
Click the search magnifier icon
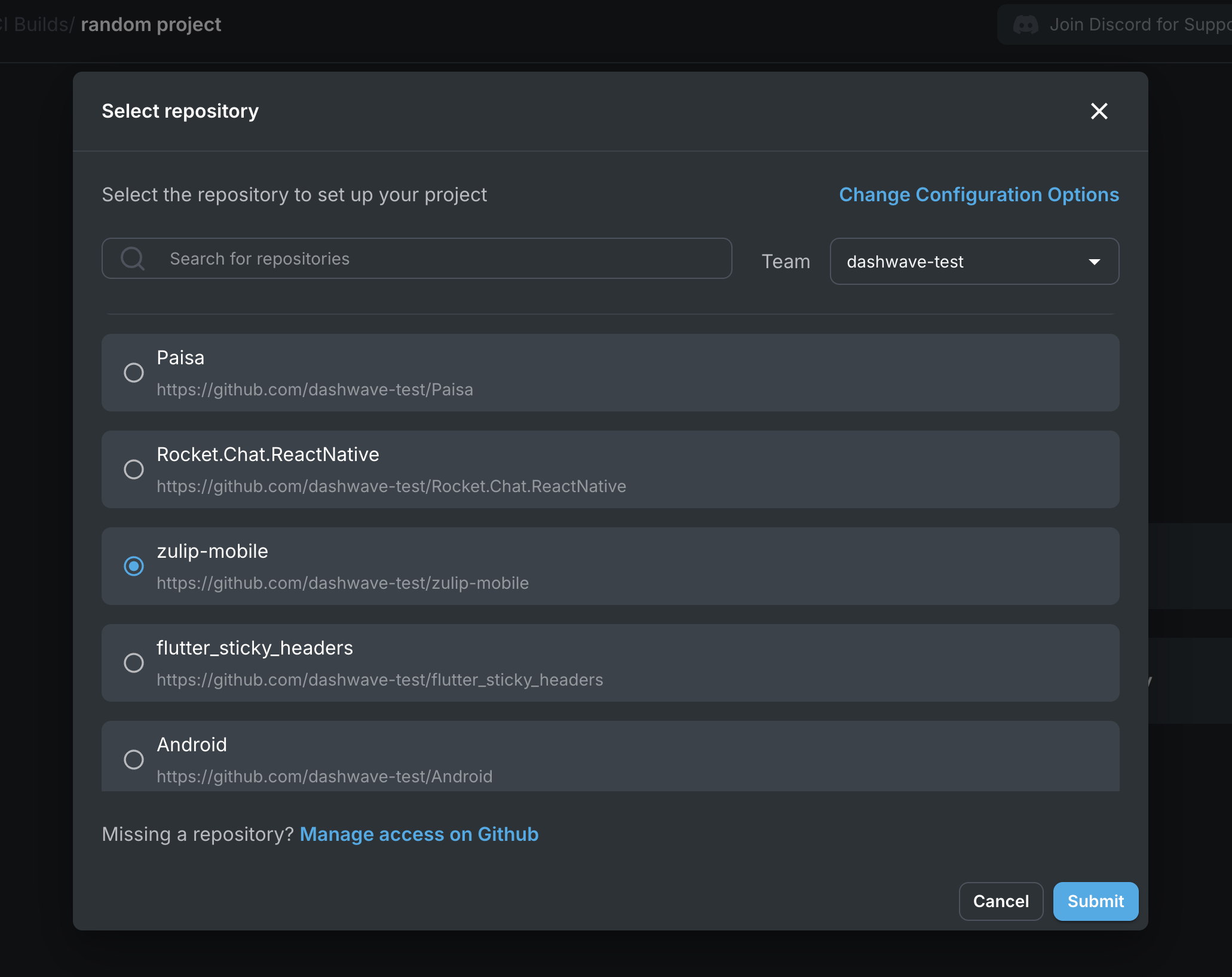(x=133, y=258)
